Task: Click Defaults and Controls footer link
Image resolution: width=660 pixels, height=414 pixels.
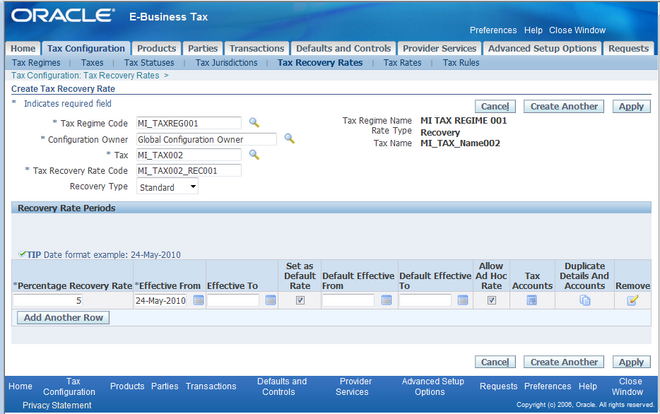Action: [282, 387]
